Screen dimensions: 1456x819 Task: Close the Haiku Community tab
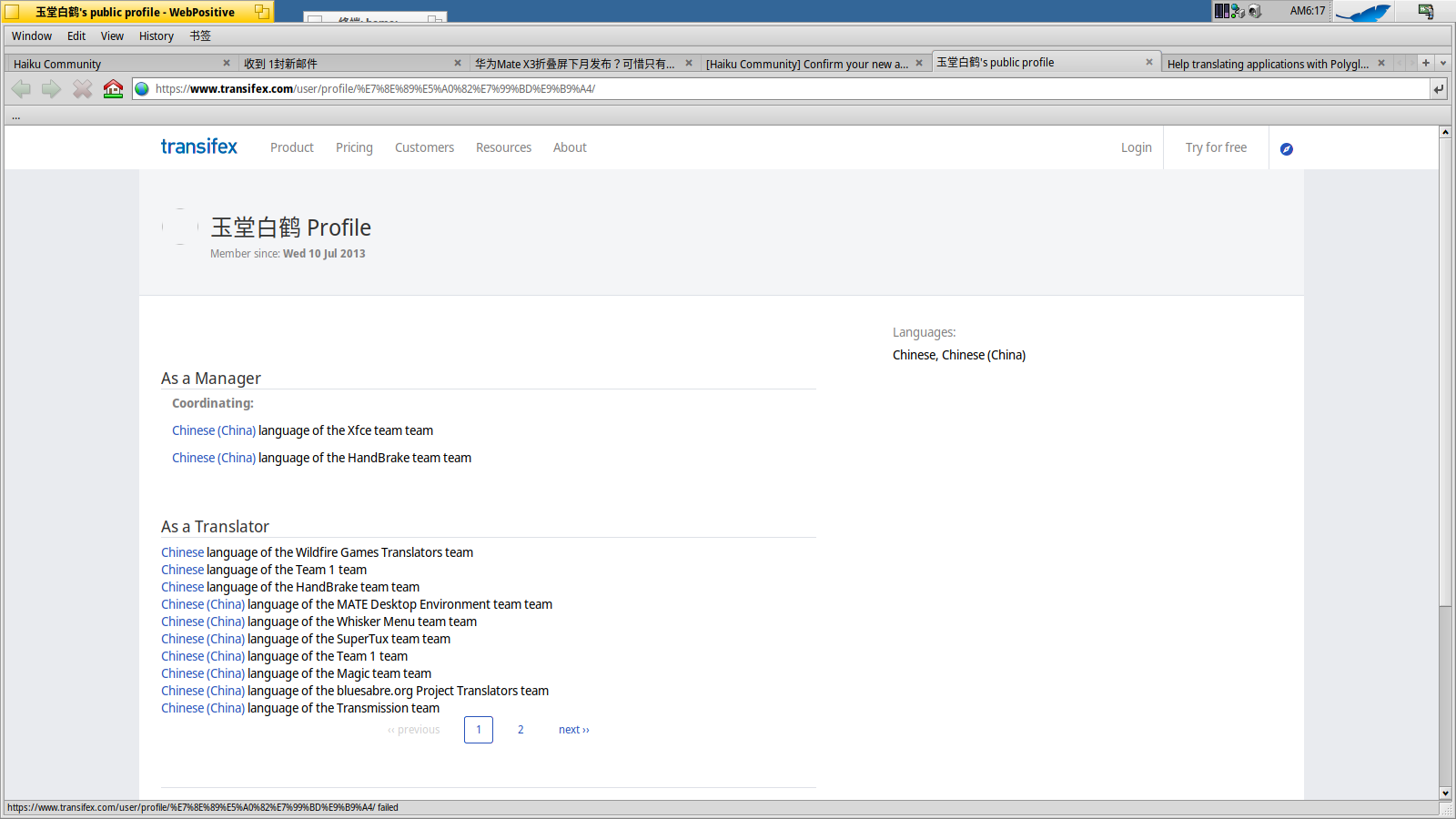tap(227, 63)
